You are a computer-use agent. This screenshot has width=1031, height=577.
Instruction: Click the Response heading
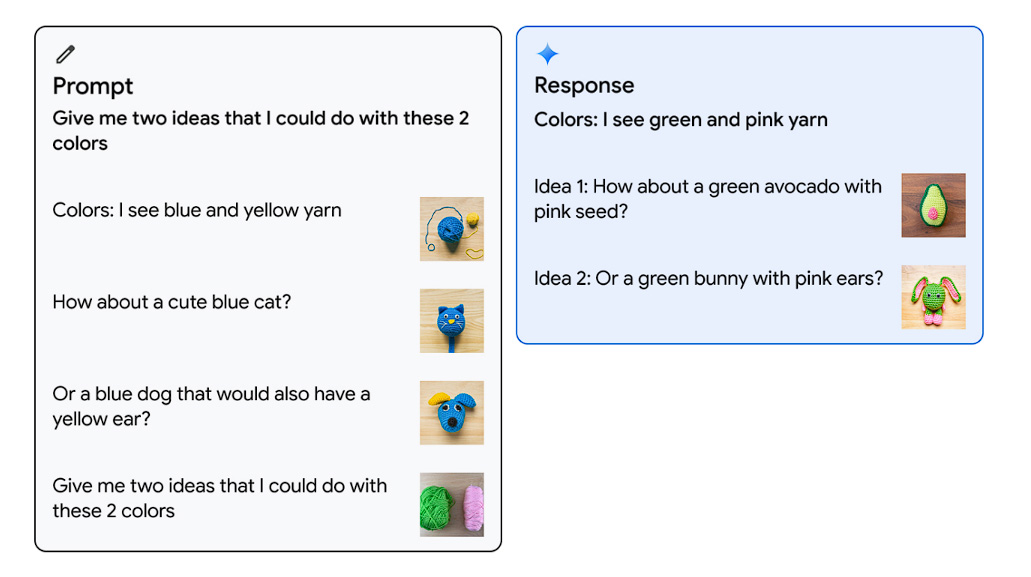click(584, 85)
